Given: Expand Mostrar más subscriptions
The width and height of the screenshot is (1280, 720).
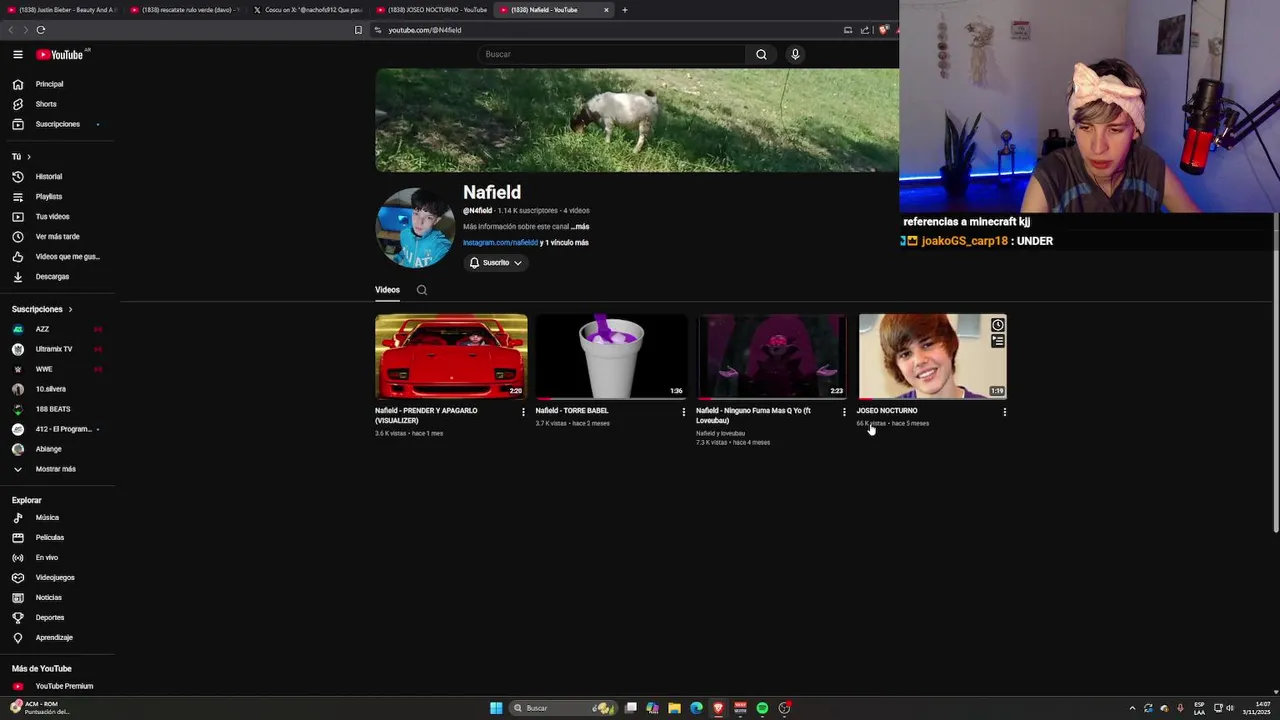Looking at the screenshot, I should 55,469.
